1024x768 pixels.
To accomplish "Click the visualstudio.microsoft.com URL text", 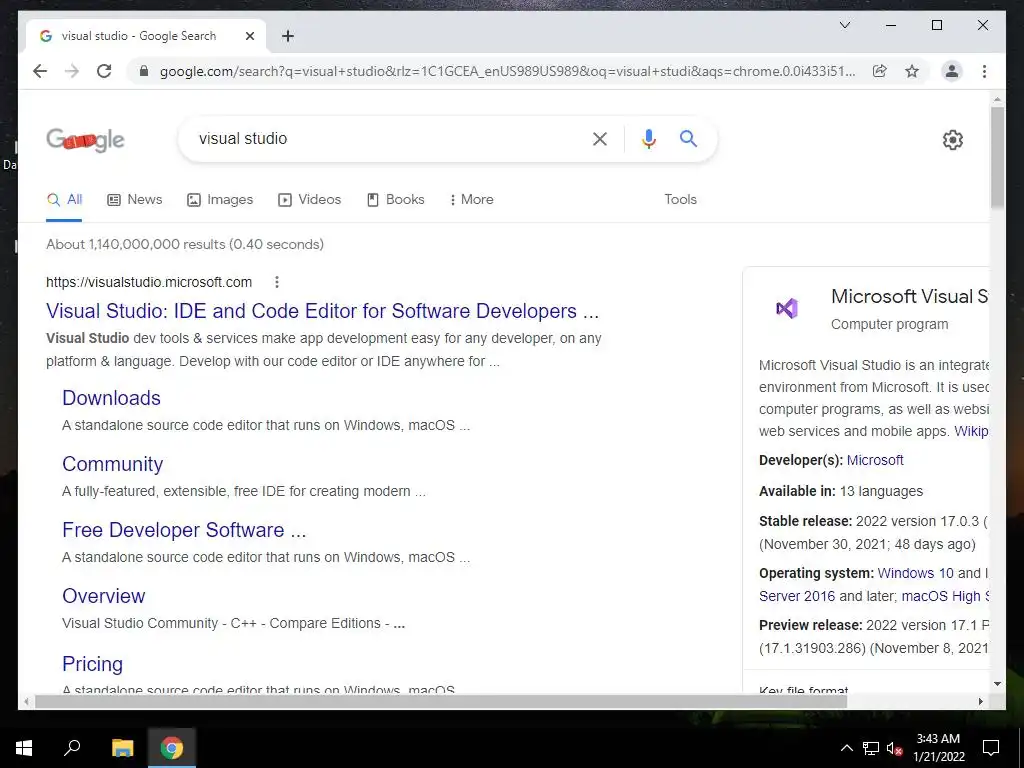I will (149, 282).
